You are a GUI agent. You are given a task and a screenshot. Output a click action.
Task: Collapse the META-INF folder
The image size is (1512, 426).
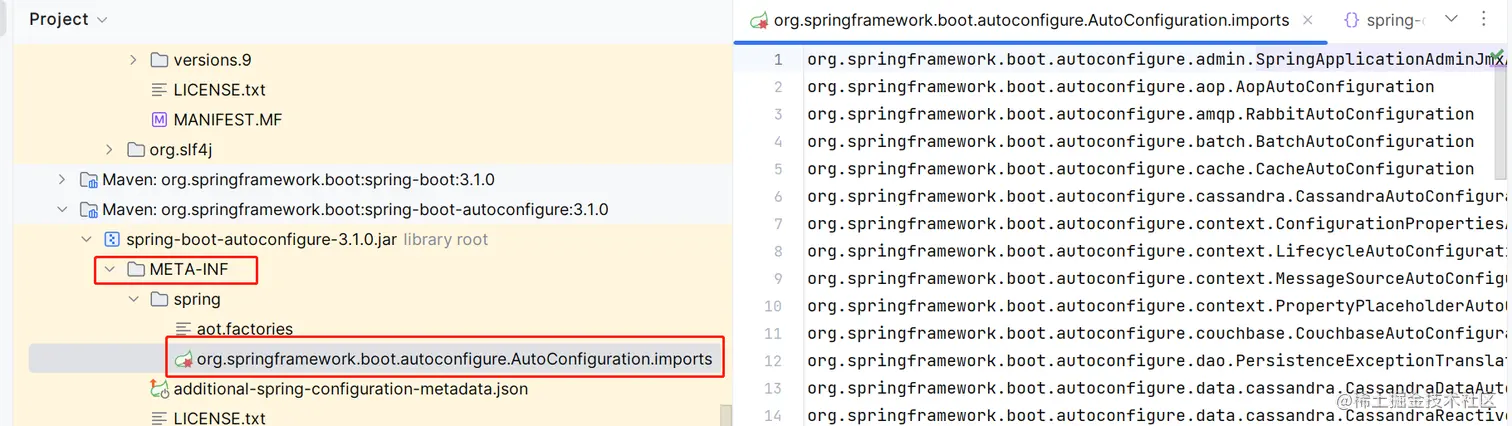pyautogui.click(x=110, y=270)
